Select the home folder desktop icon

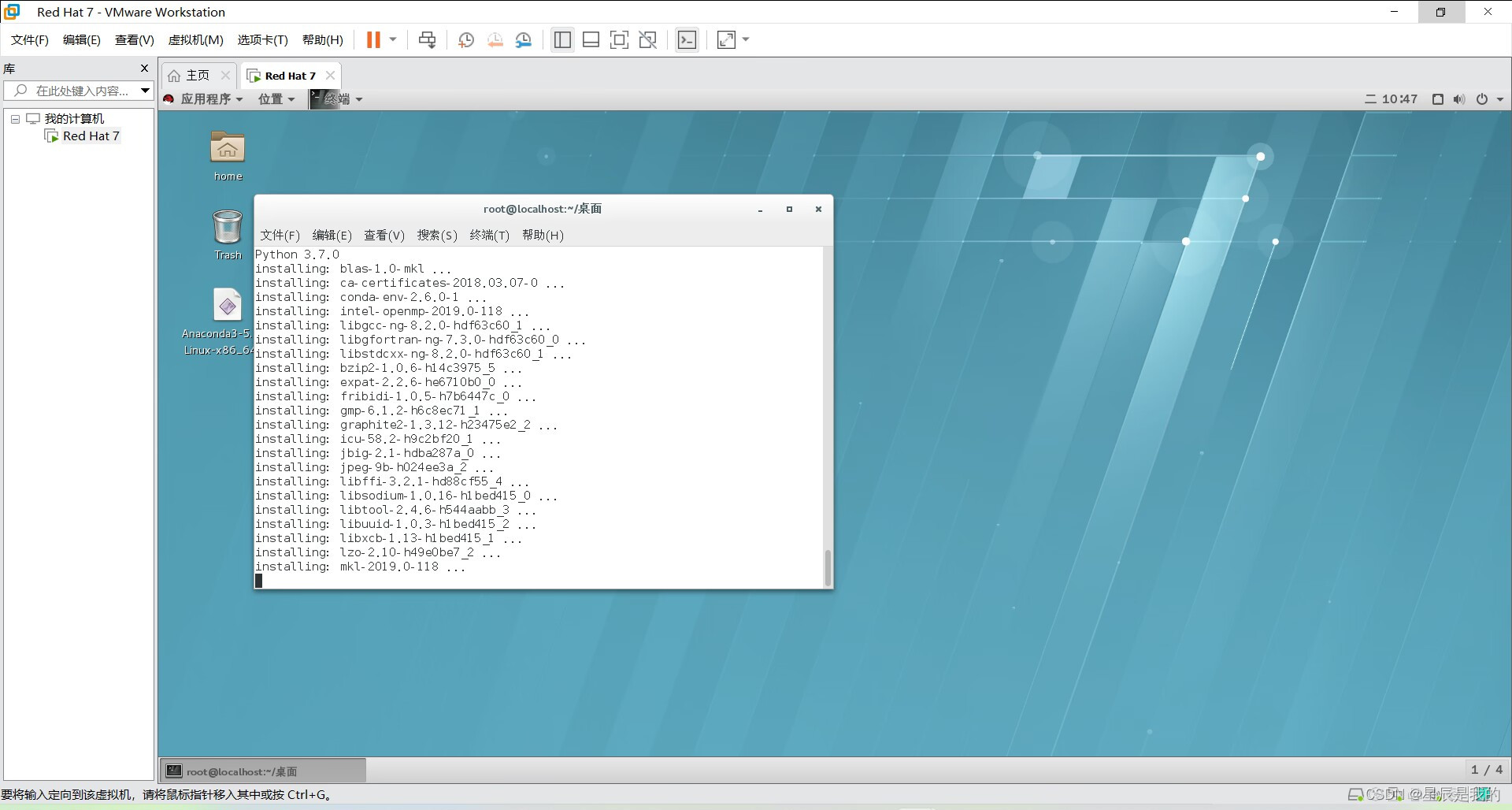coord(228,156)
